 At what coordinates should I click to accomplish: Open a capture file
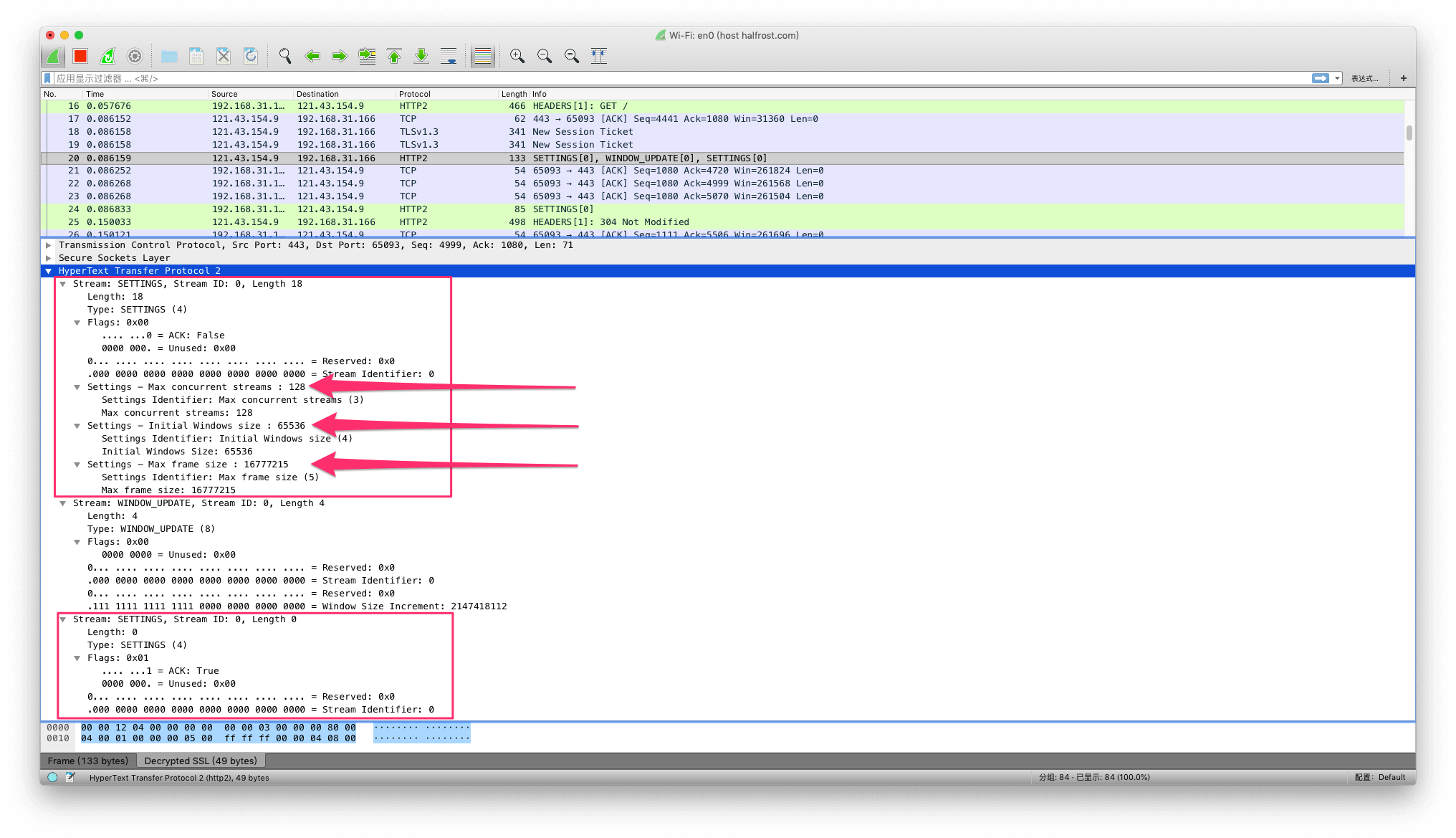pos(169,56)
